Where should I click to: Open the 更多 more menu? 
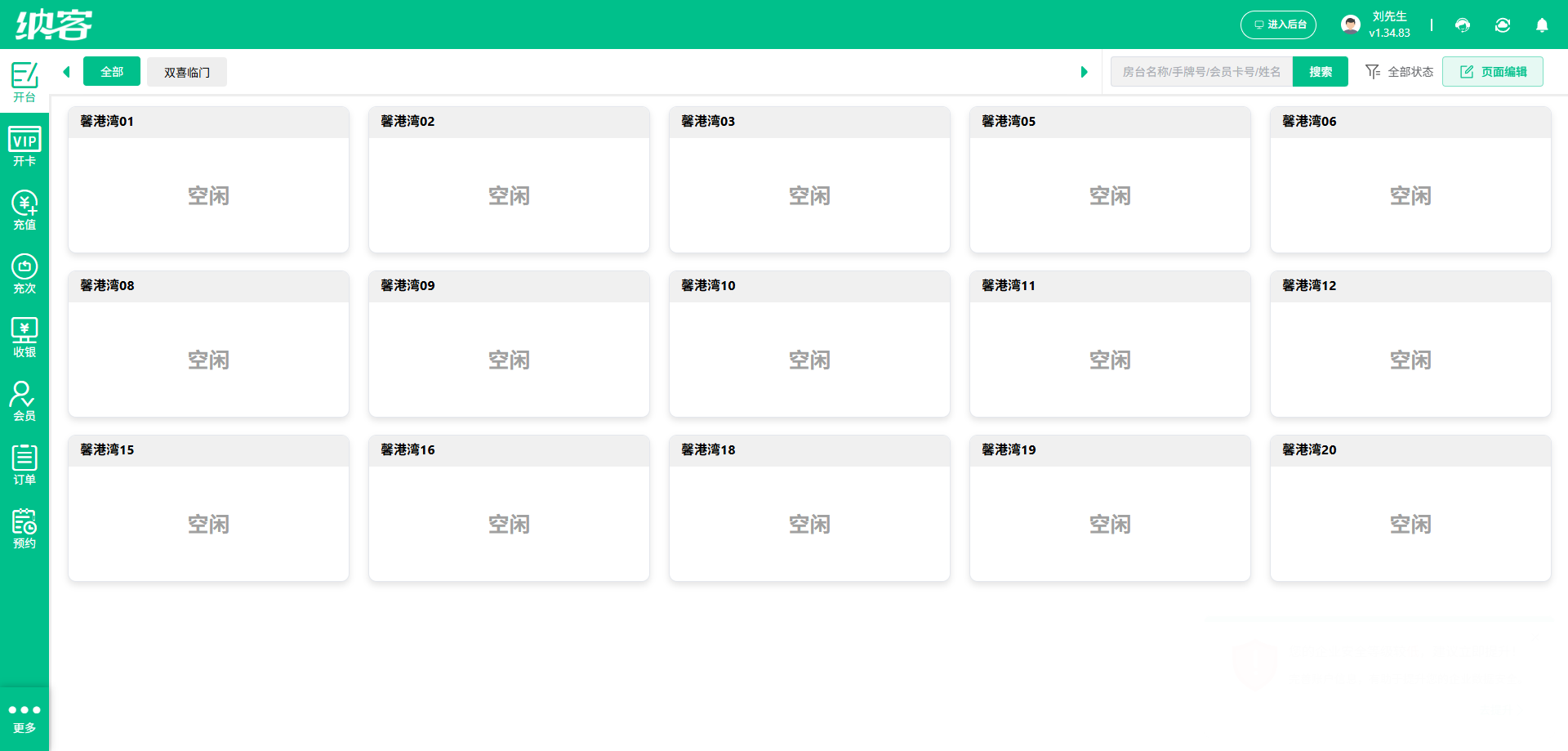(x=24, y=717)
